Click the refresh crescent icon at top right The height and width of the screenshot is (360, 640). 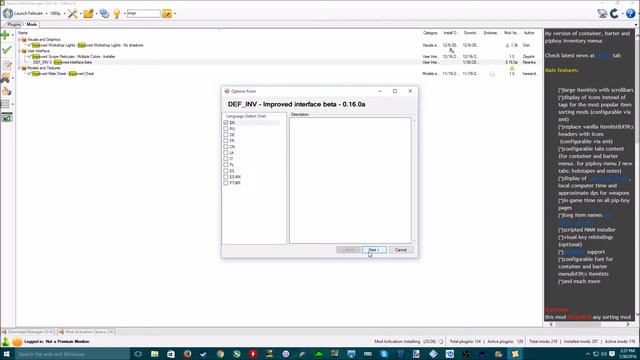coord(614,13)
